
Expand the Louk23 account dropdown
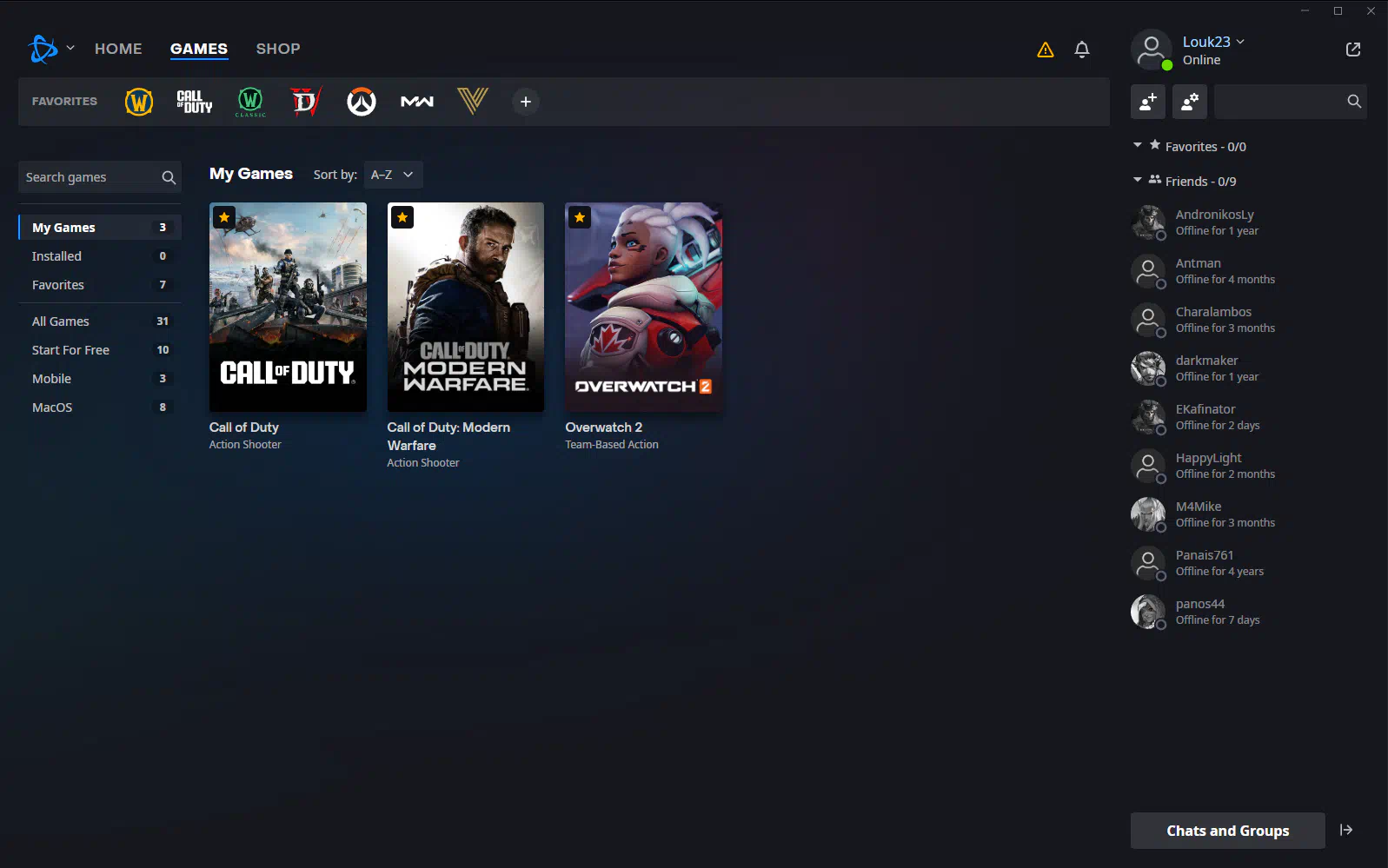coord(1240,42)
